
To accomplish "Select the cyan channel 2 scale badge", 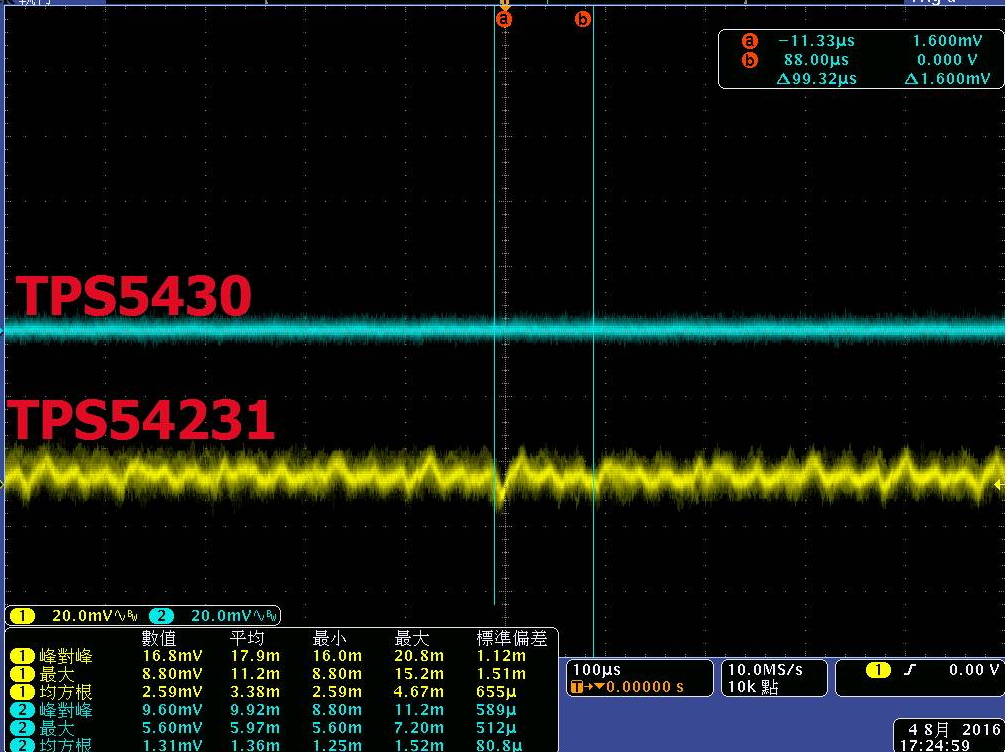I will (x=161, y=616).
